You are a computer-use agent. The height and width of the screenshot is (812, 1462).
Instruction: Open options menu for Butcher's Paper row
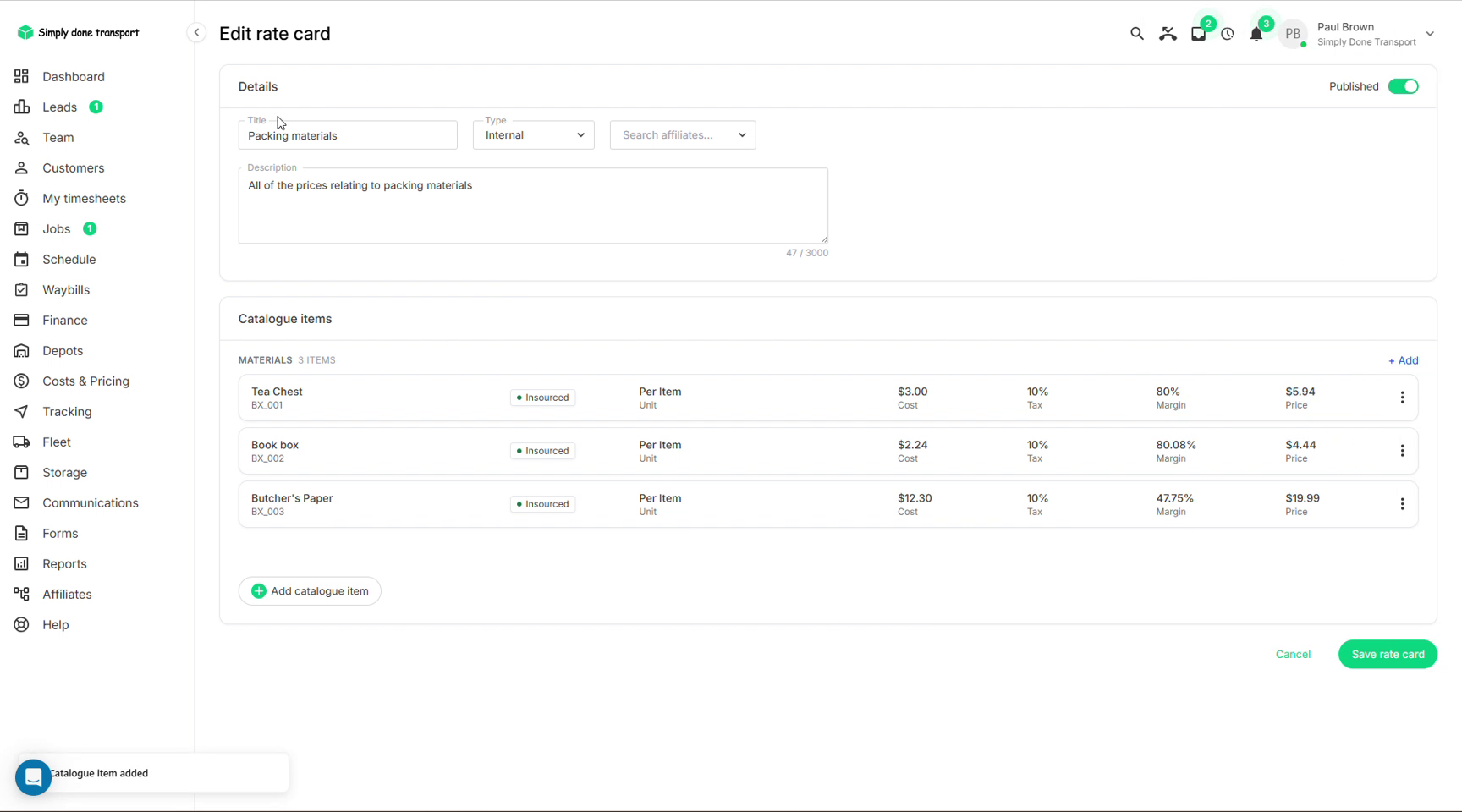(1402, 504)
